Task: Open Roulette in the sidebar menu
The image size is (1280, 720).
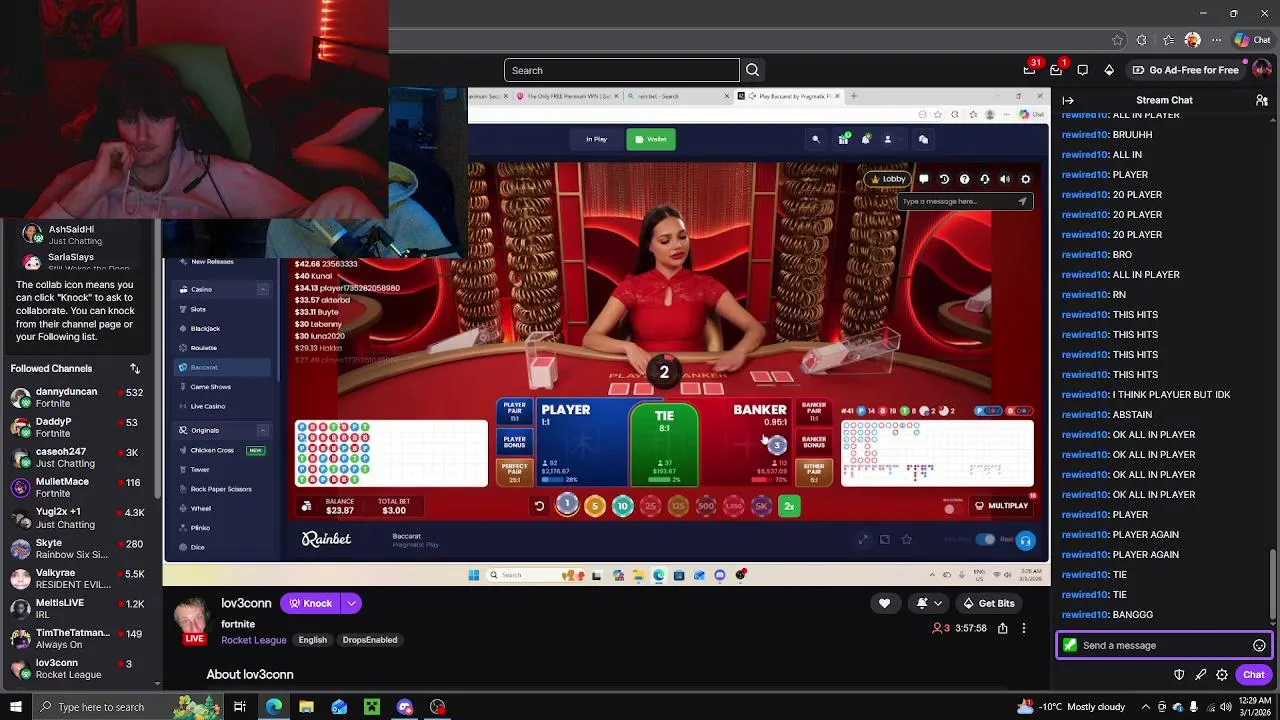Action: click(204, 348)
